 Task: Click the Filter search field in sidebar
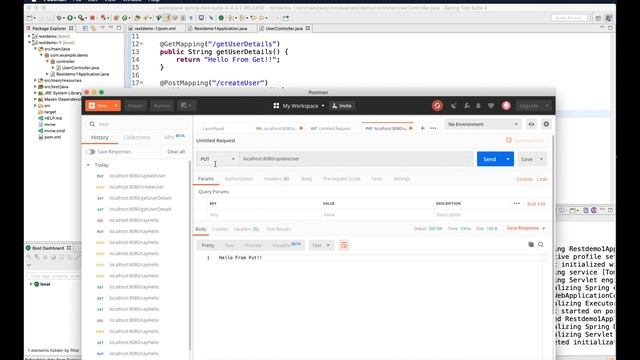click(x=137, y=124)
